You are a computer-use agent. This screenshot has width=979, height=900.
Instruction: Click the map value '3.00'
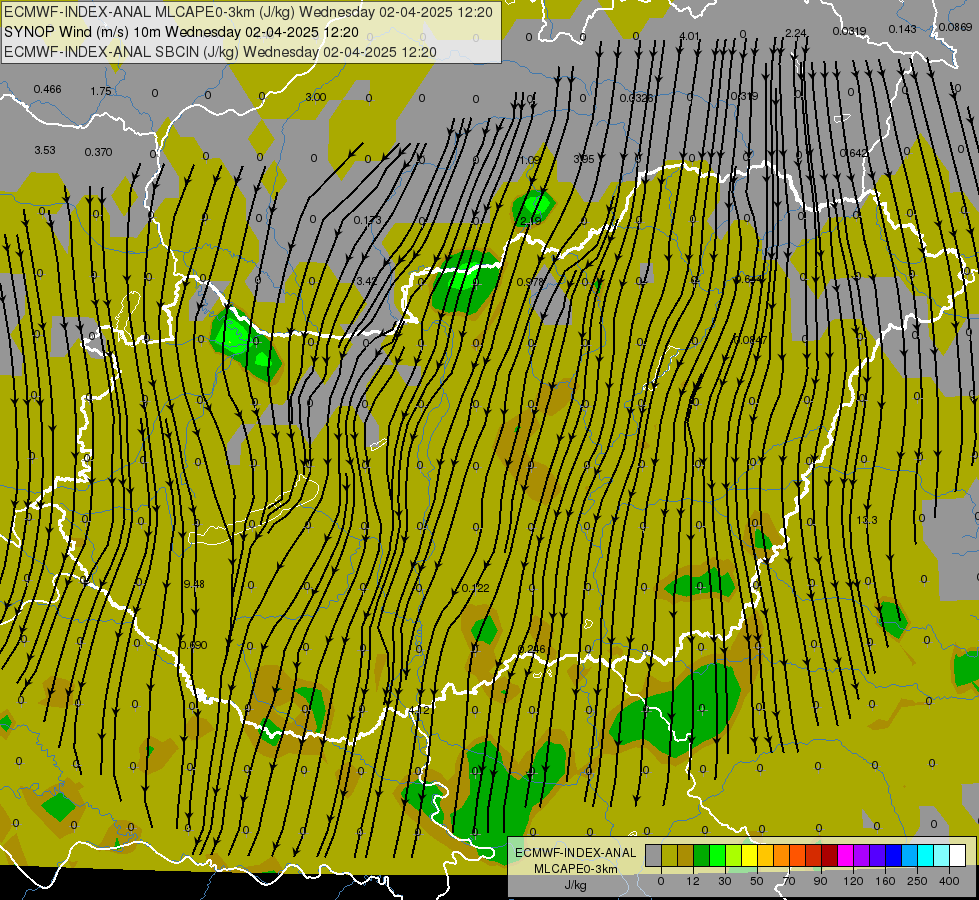[x=316, y=97]
